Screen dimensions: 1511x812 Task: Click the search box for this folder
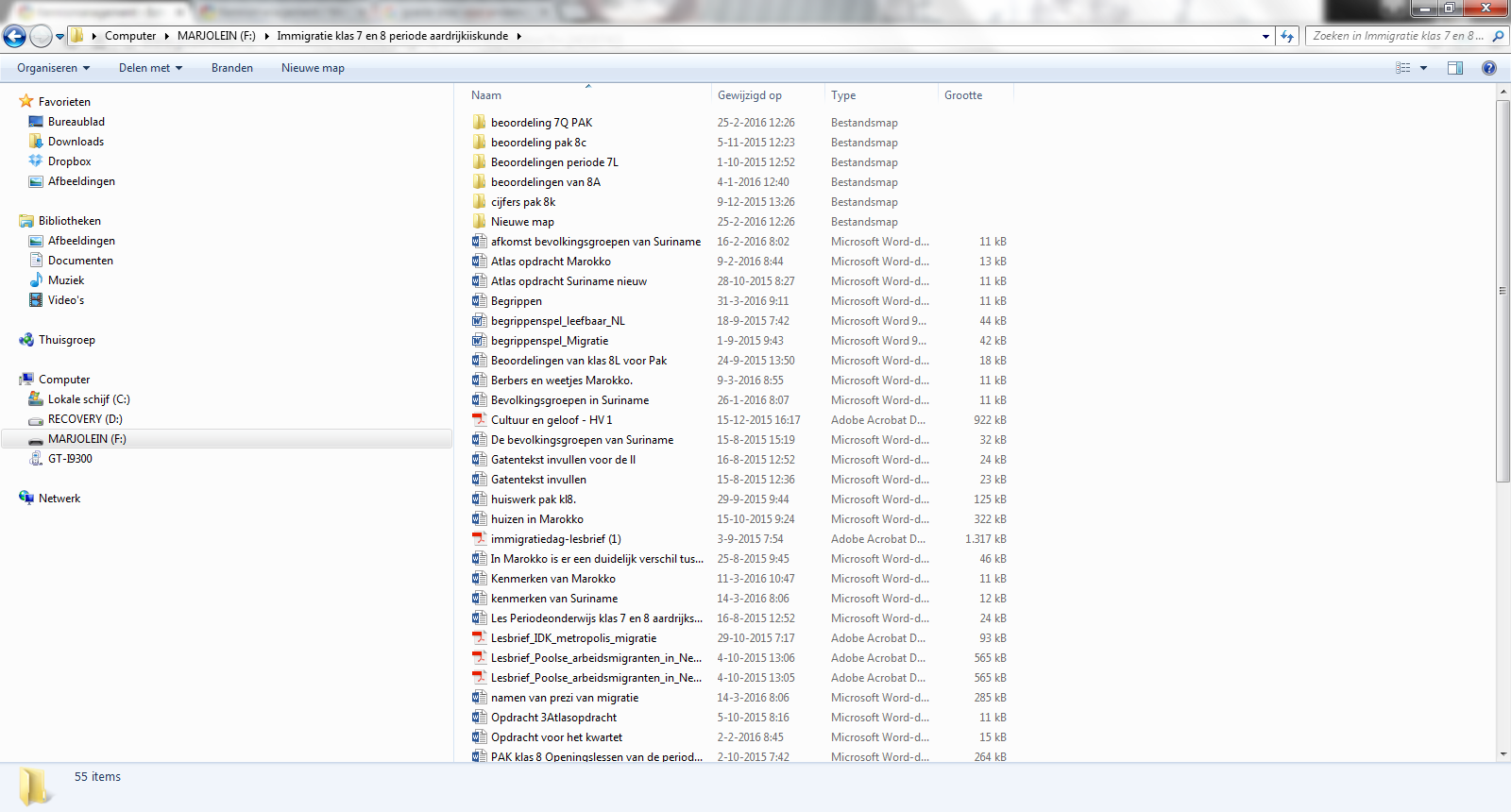[x=1398, y=36]
